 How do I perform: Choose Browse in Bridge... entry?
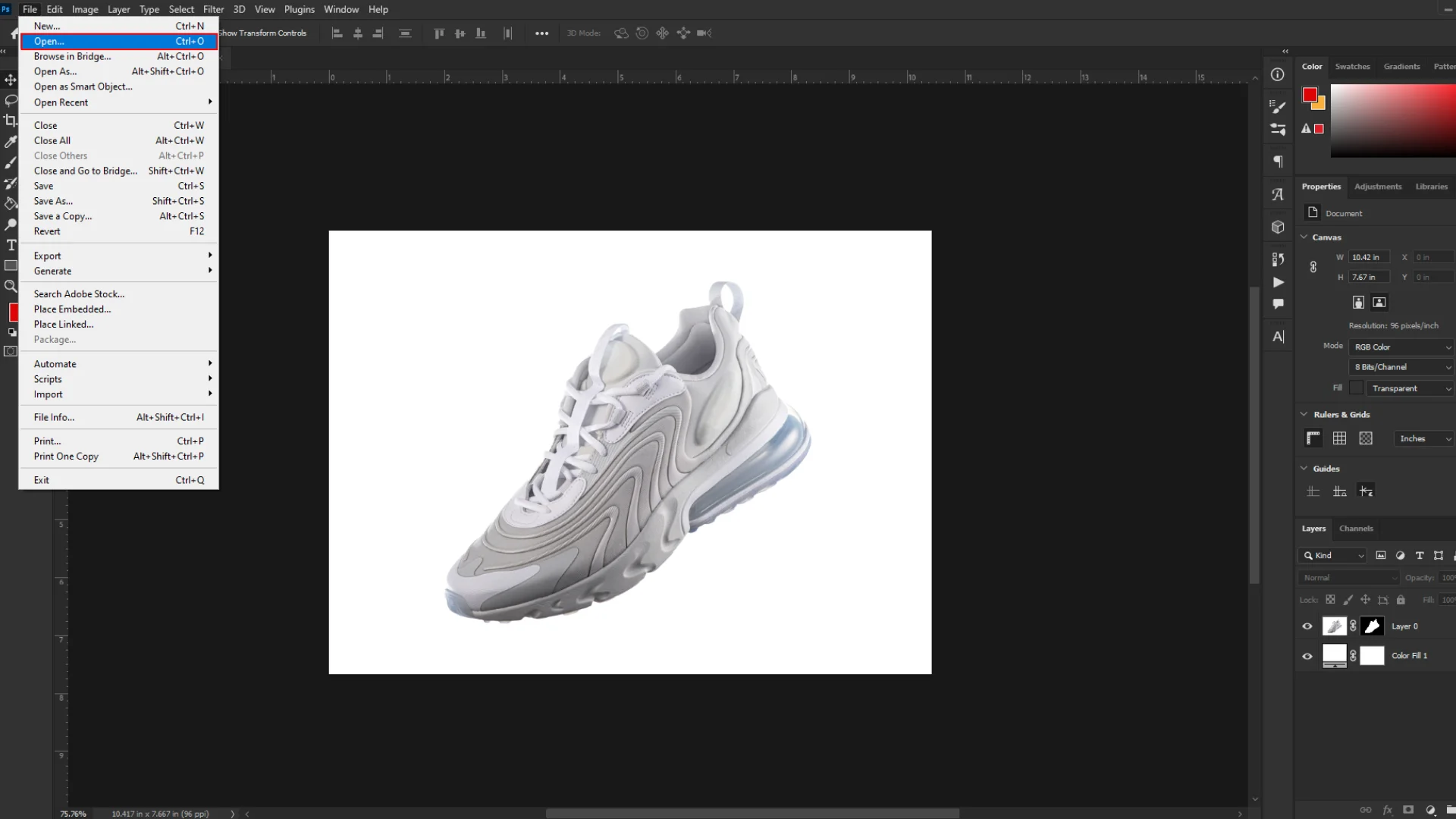click(119, 56)
